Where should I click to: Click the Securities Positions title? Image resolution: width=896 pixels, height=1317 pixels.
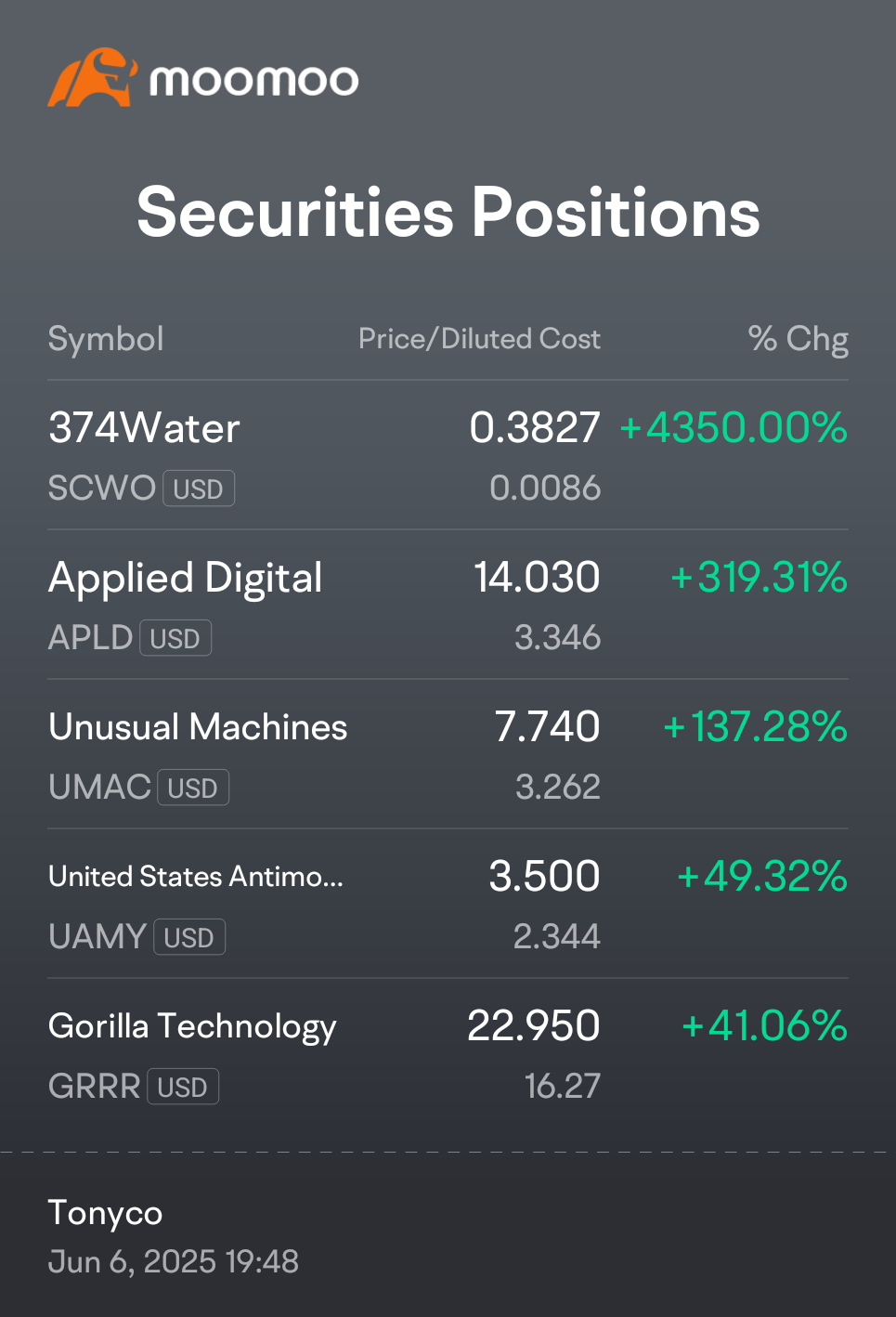pos(448,212)
